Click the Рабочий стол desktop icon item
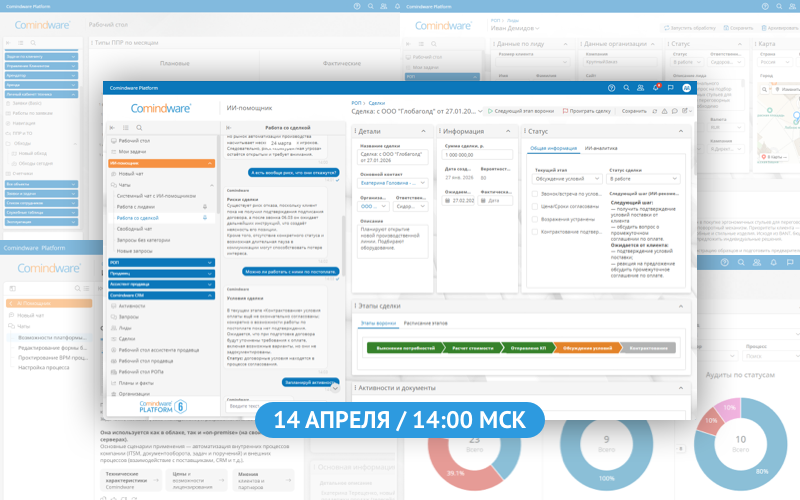800x500 pixels. [x=130, y=140]
